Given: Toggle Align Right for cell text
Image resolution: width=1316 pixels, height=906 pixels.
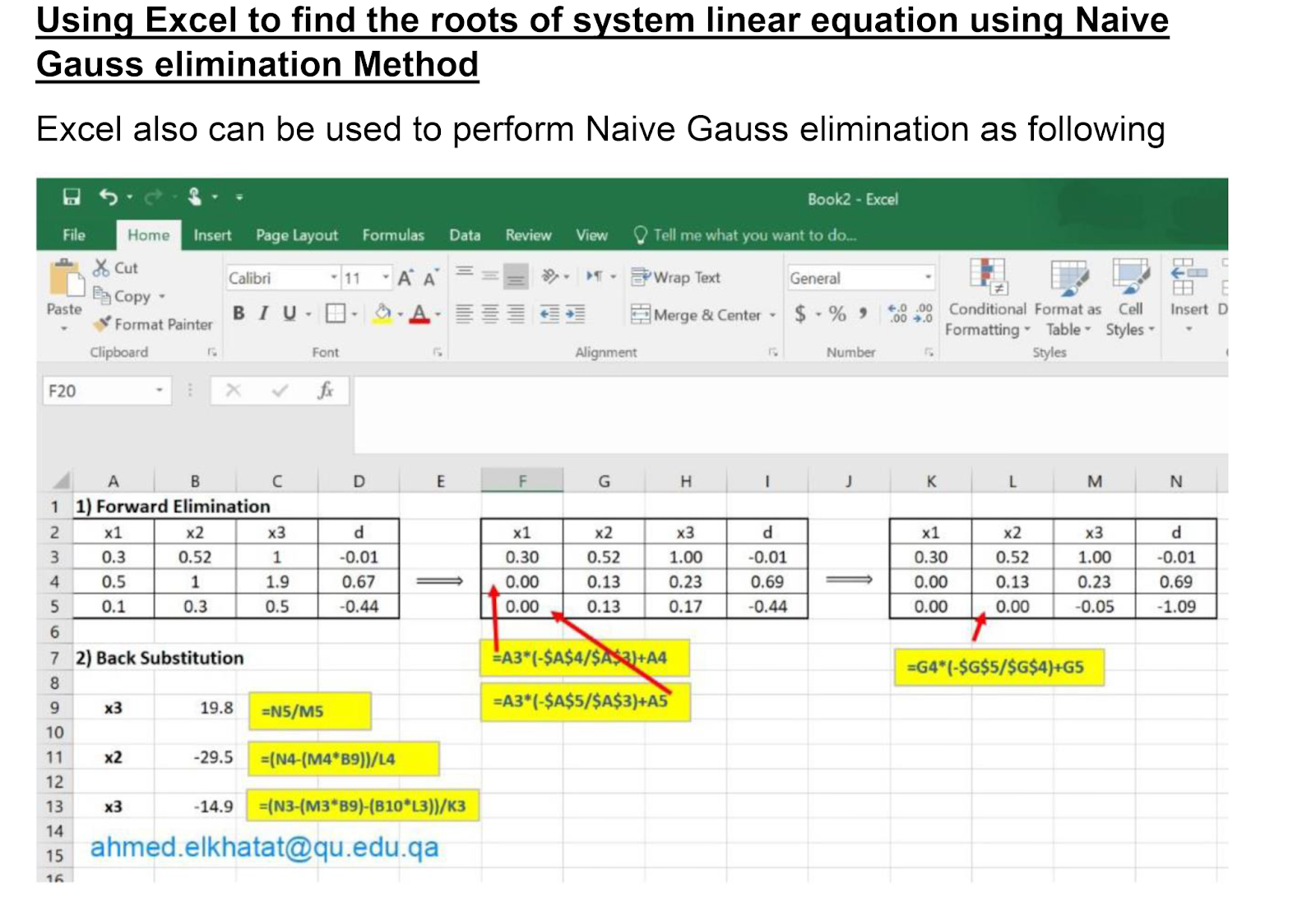Looking at the screenshot, I should point(516,313).
